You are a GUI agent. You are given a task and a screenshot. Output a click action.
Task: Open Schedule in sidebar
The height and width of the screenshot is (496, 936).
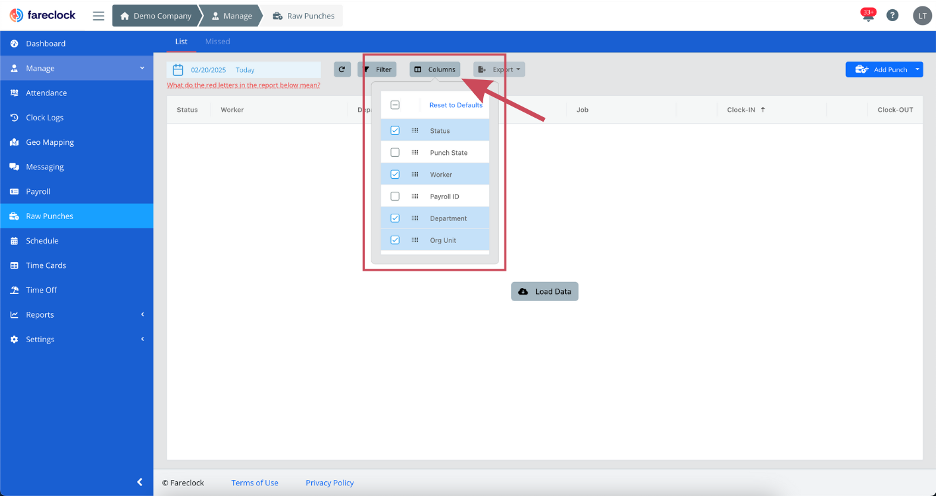point(76,241)
